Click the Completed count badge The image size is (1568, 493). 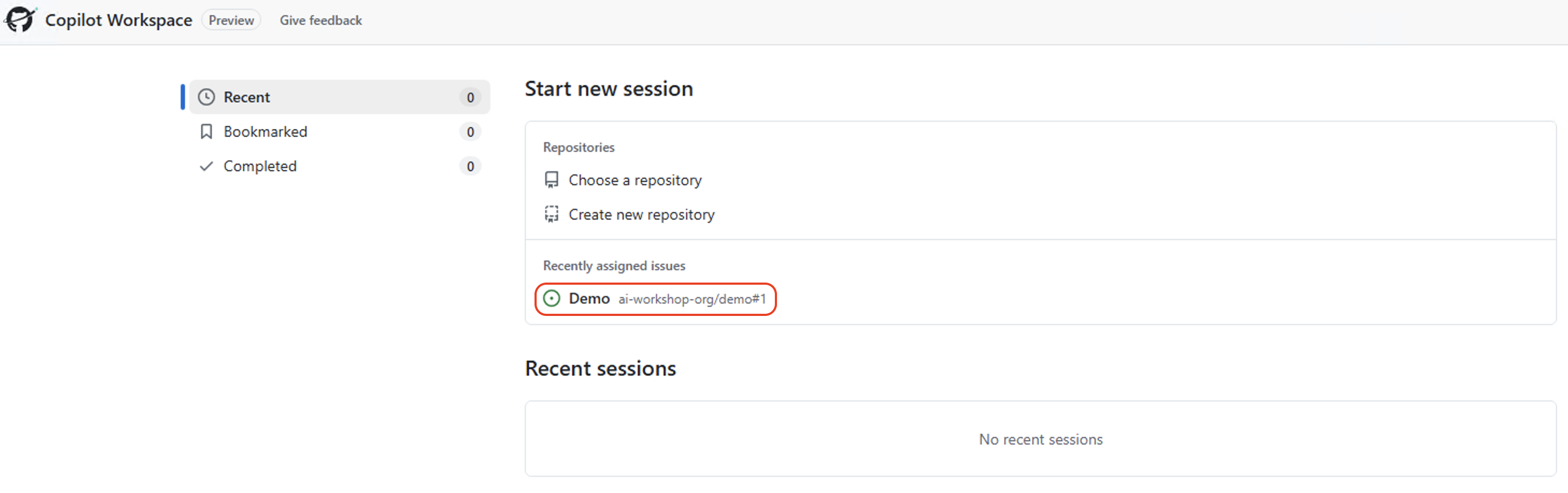[470, 166]
